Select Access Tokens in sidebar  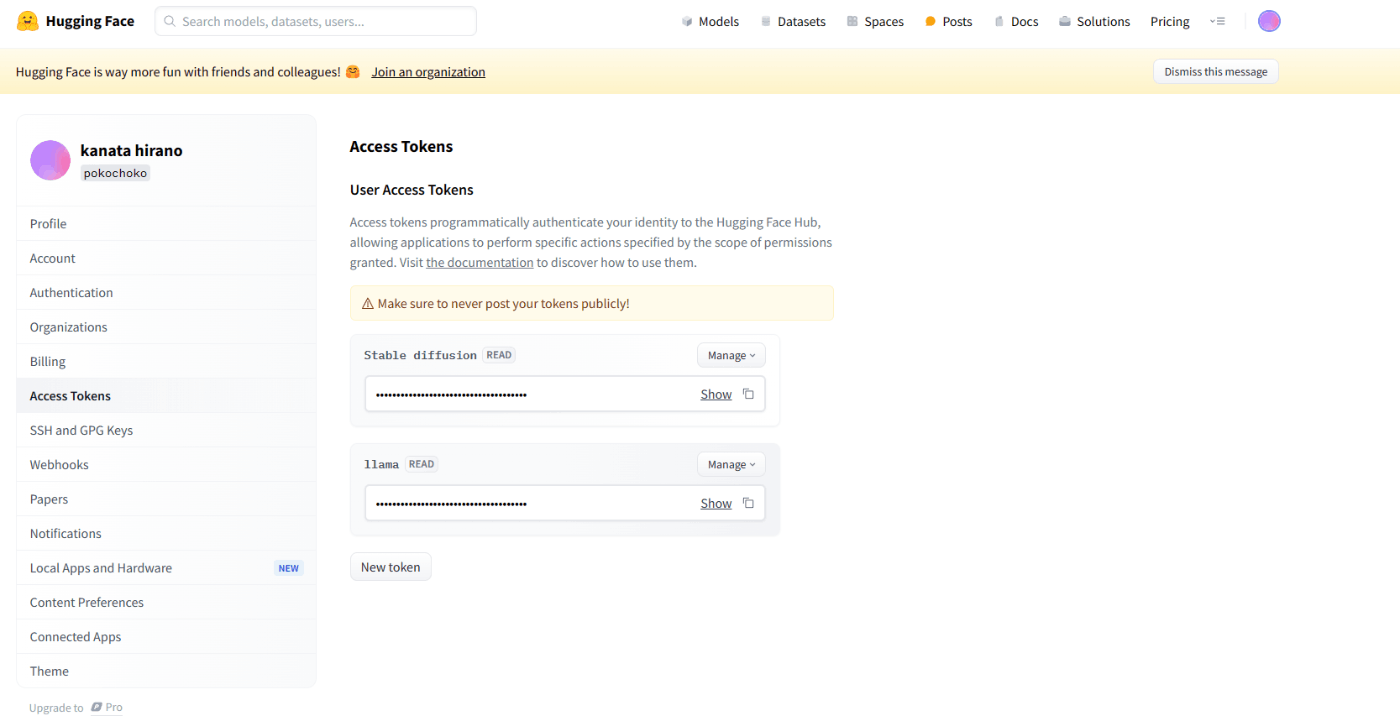[x=166, y=396]
